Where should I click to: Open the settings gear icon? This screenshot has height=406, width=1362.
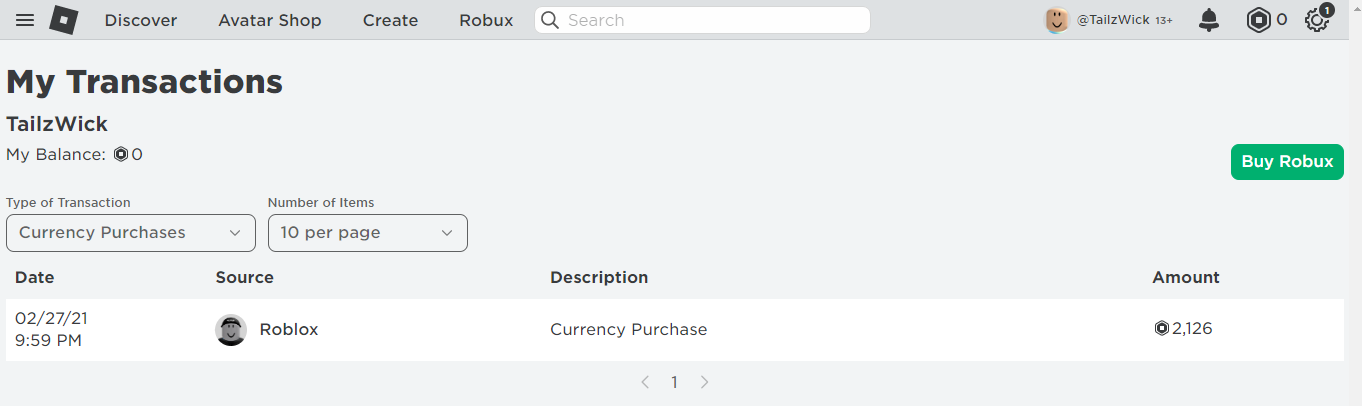1317,20
